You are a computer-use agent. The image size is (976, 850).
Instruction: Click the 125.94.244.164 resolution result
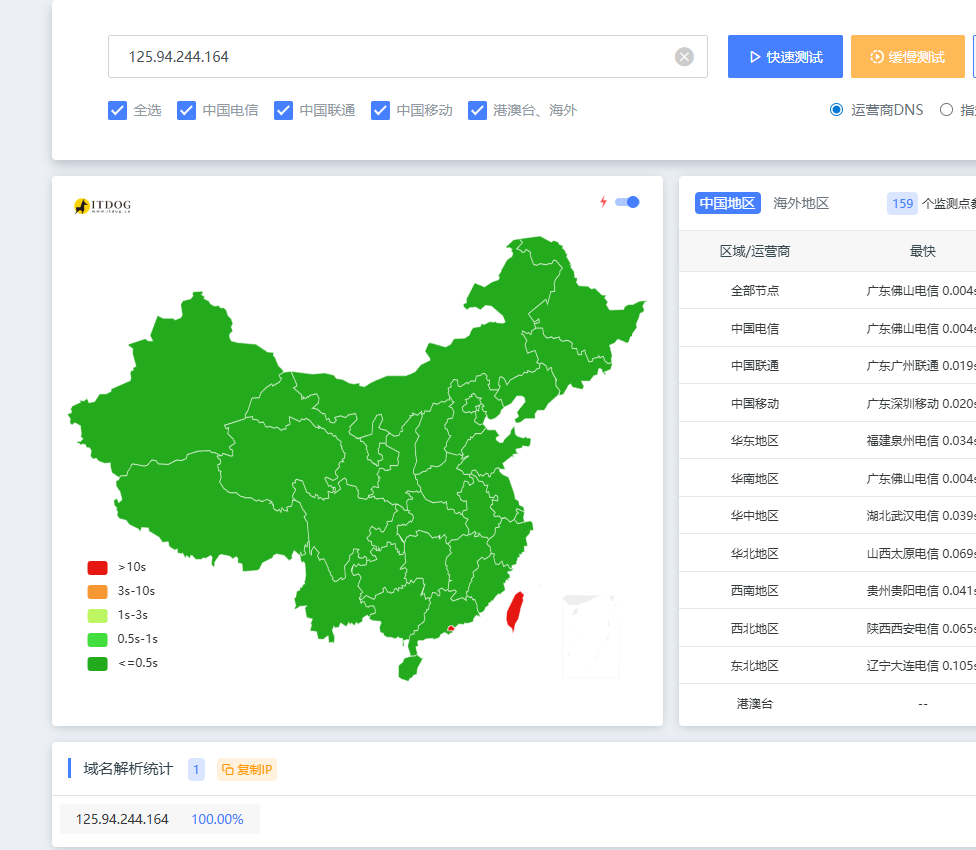point(122,819)
